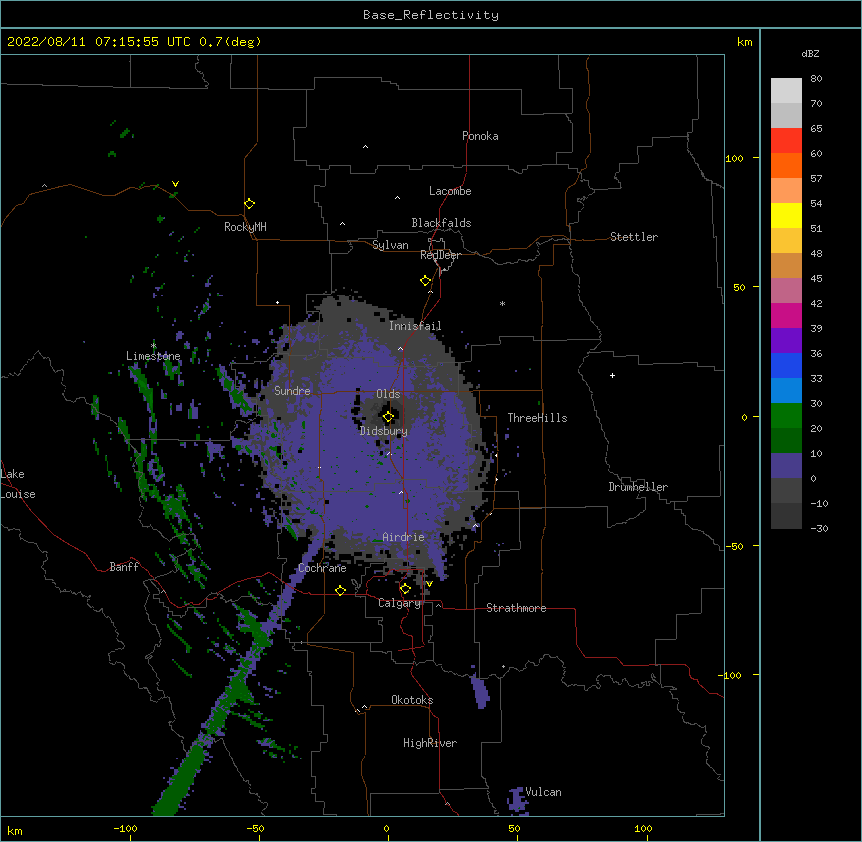The height and width of the screenshot is (842, 862).
Task: Click the km unit label at top right
Action: (x=744, y=42)
